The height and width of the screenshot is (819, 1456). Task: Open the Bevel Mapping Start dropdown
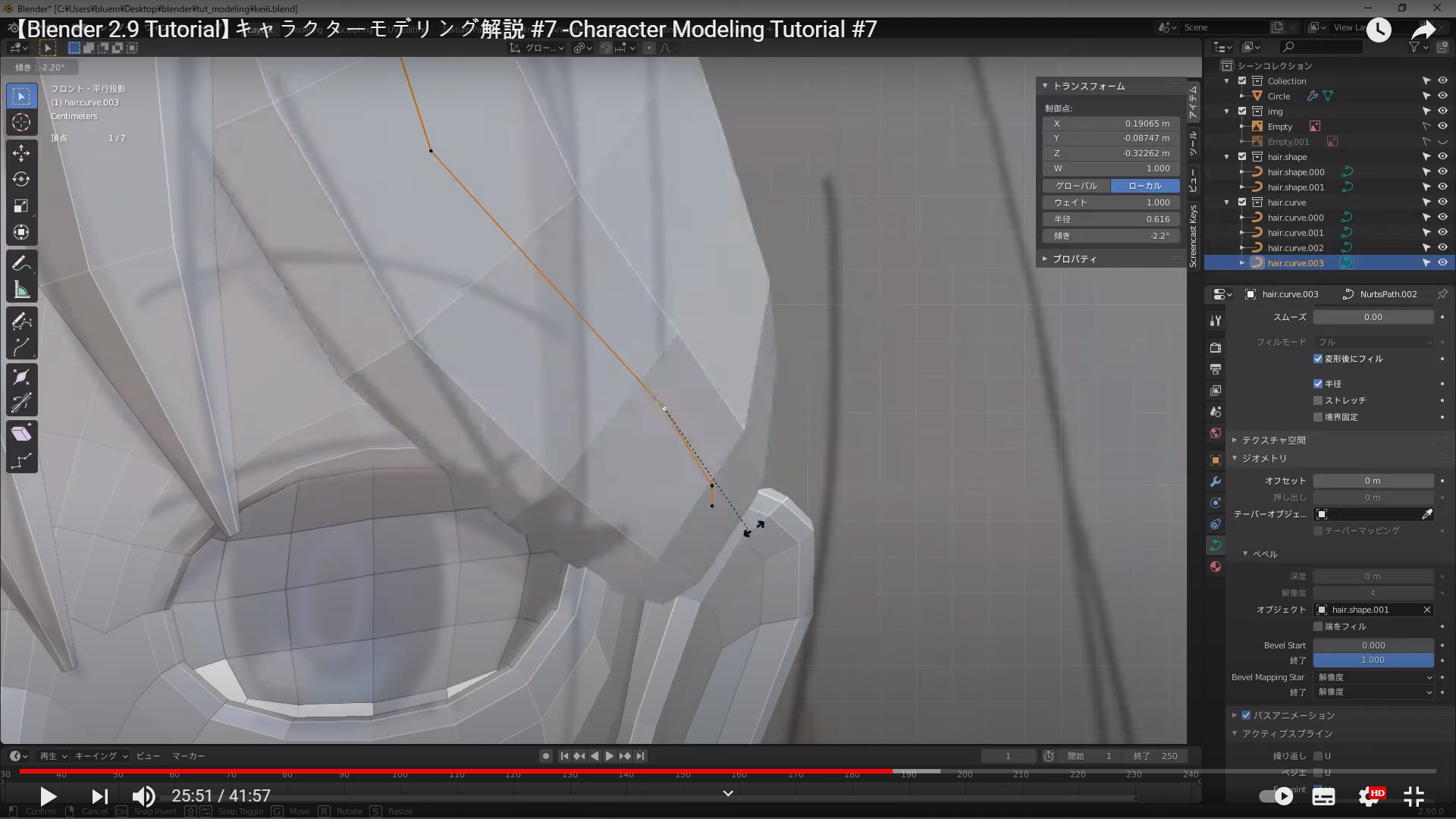pyautogui.click(x=1373, y=677)
